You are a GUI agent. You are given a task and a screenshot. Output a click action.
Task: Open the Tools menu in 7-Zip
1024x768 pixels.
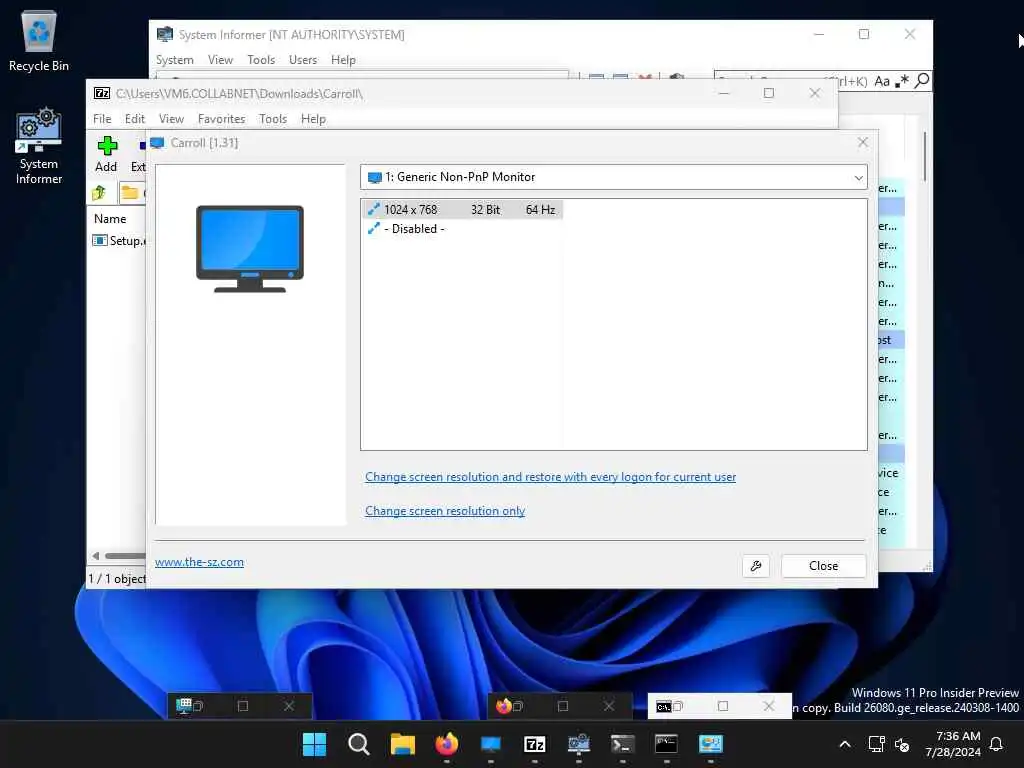point(273,119)
